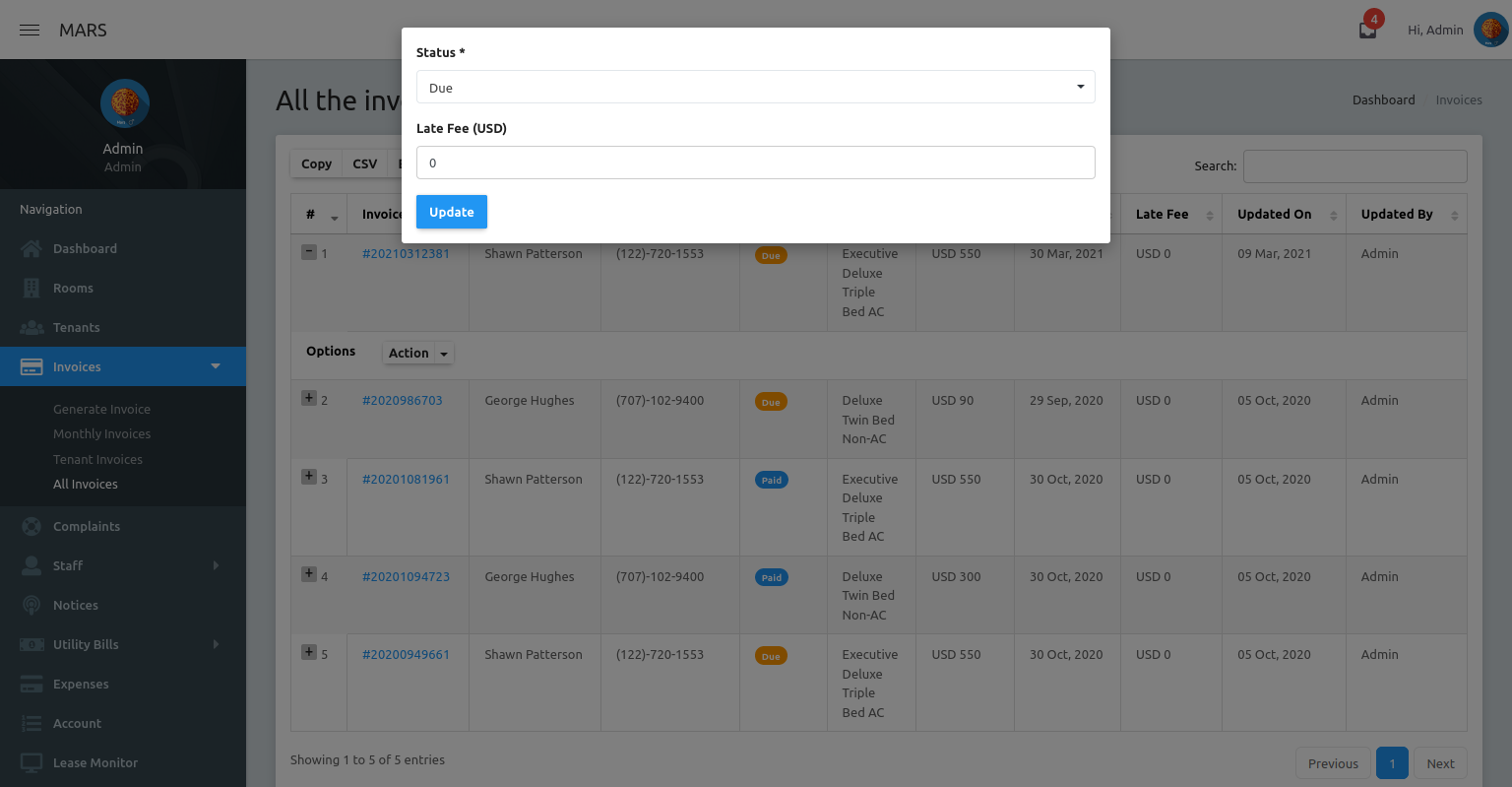The width and height of the screenshot is (1512, 787).
Task: Open notifications via the bell icon
Action: (x=1366, y=30)
